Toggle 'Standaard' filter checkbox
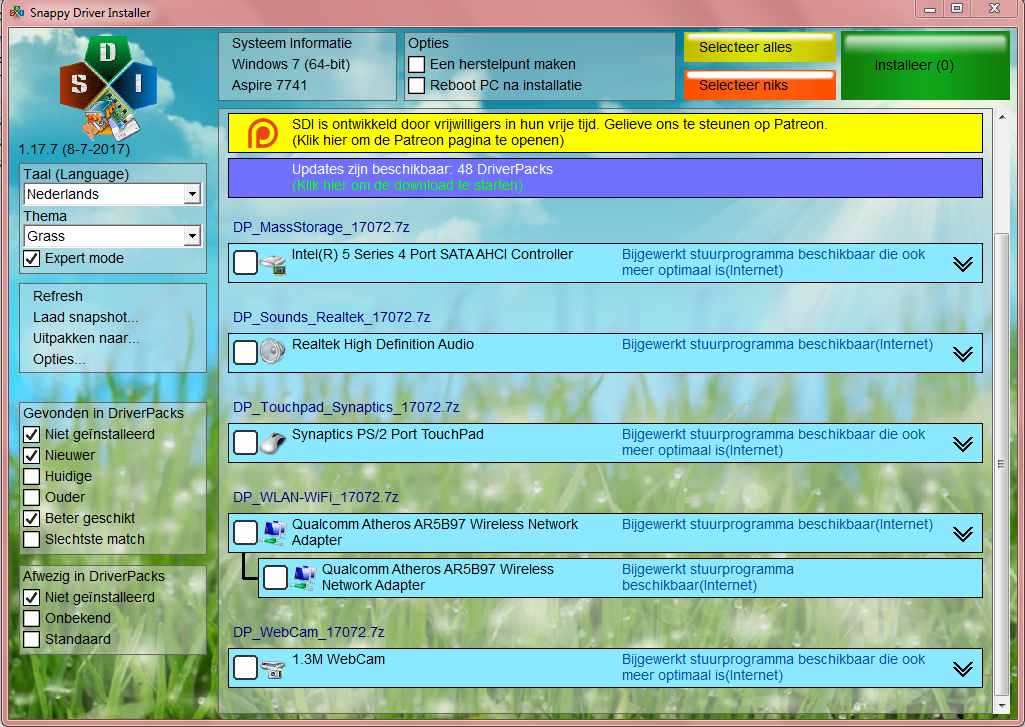The width and height of the screenshot is (1025, 727). 31,639
